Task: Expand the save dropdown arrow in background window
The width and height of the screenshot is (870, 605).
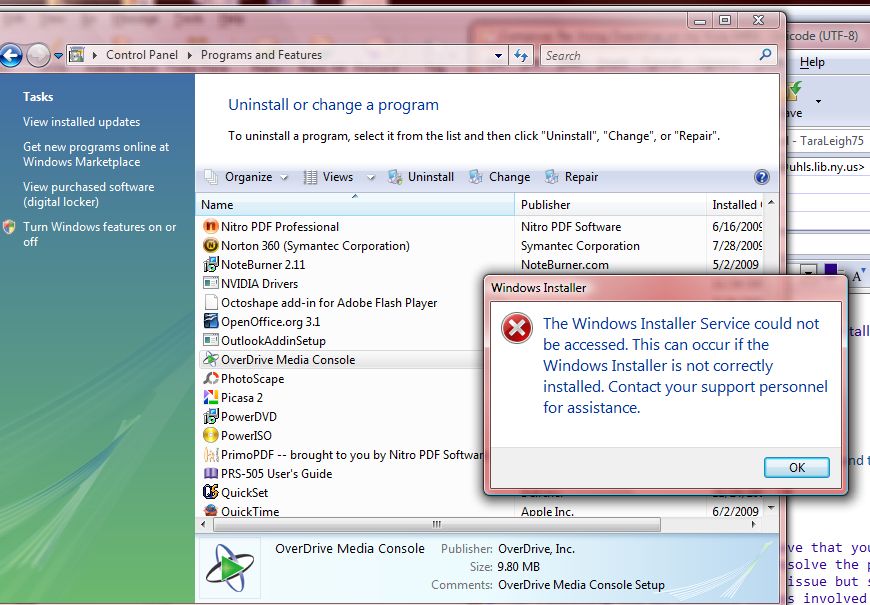Action: (x=818, y=101)
